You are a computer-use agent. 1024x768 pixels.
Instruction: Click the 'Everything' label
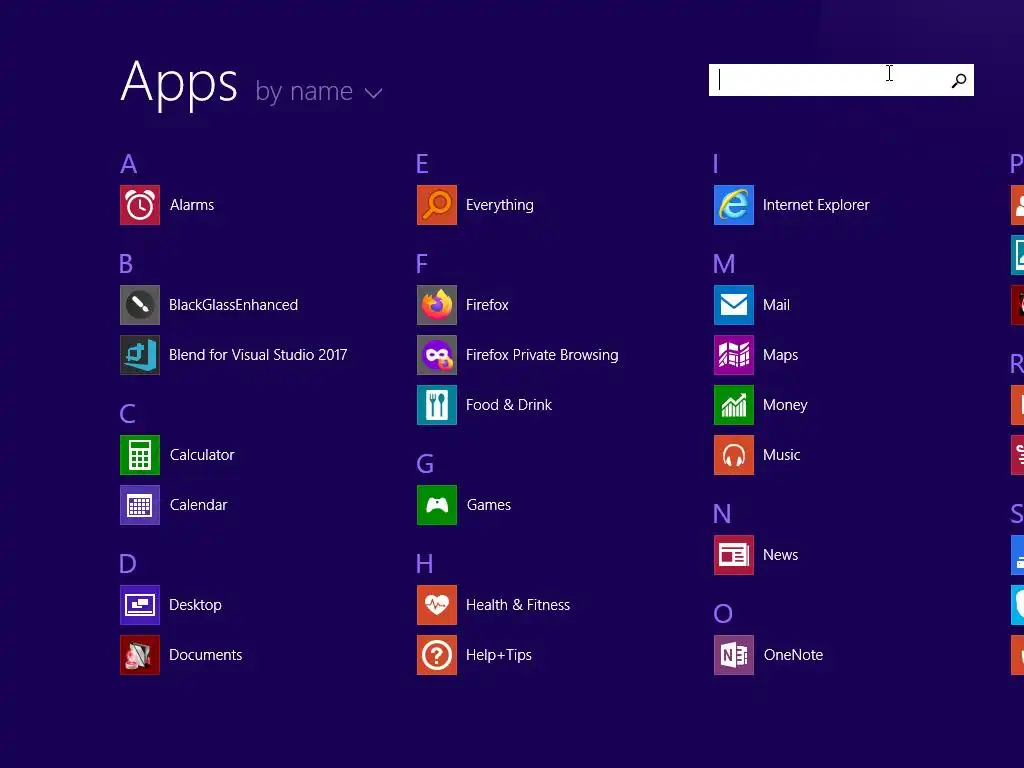click(500, 206)
